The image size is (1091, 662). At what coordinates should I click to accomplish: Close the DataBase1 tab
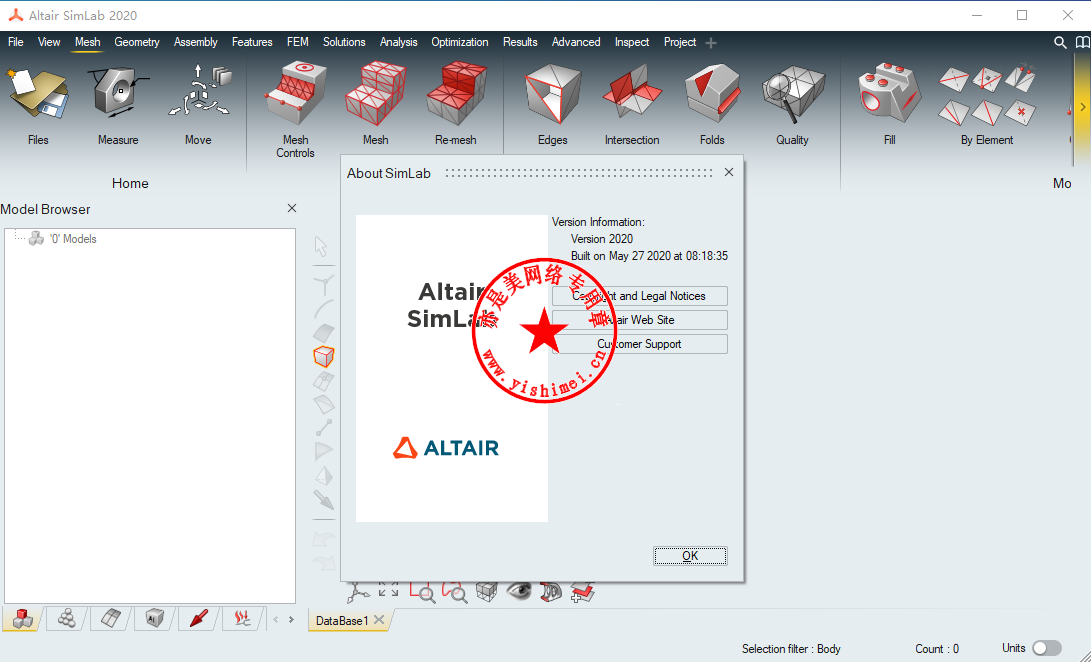coord(379,620)
